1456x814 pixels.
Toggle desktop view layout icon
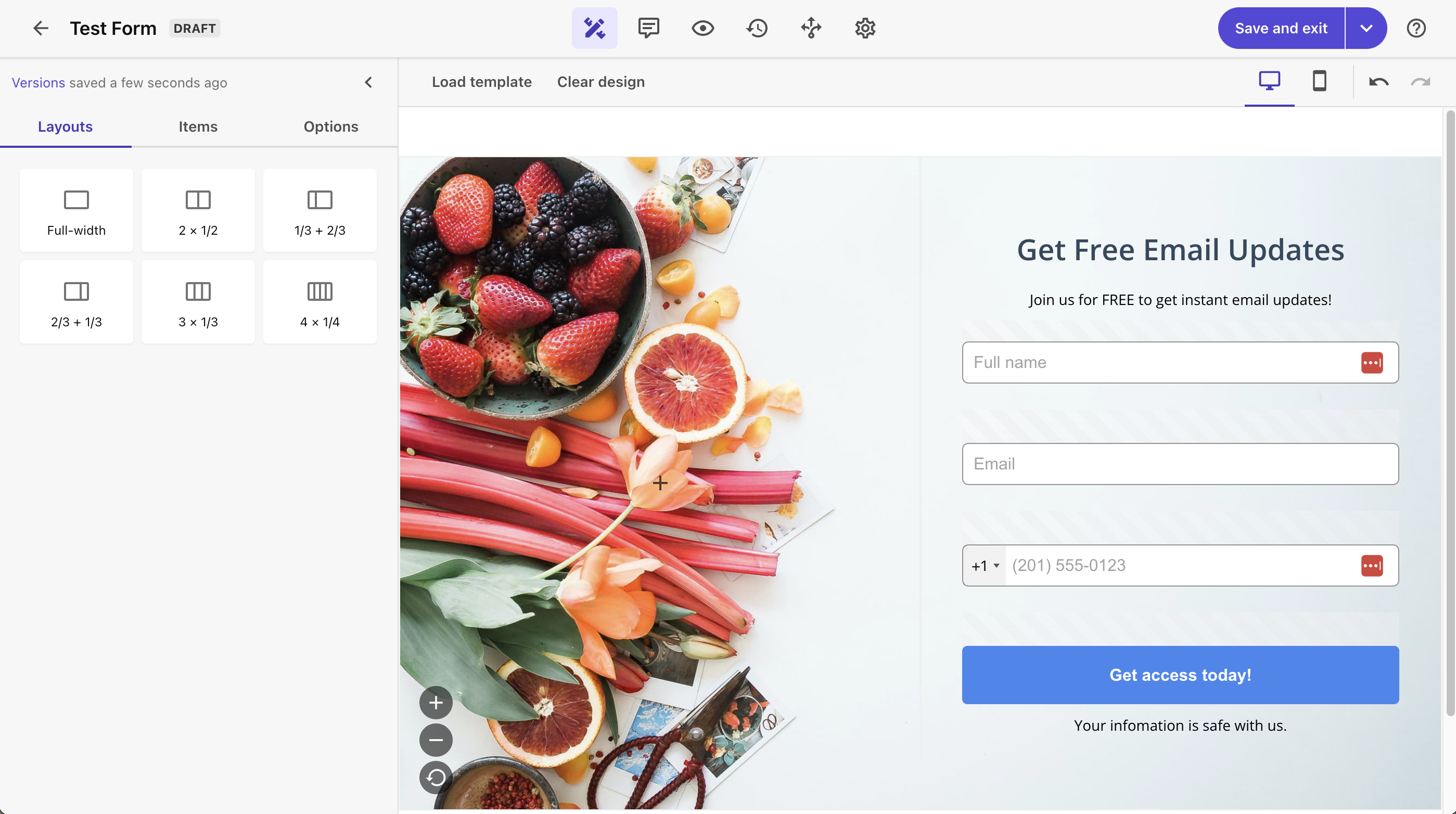point(1270,81)
